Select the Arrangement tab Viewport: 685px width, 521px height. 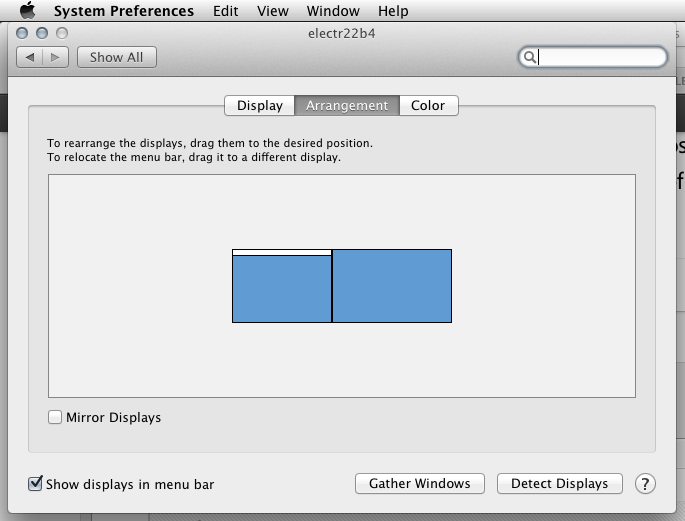346,105
